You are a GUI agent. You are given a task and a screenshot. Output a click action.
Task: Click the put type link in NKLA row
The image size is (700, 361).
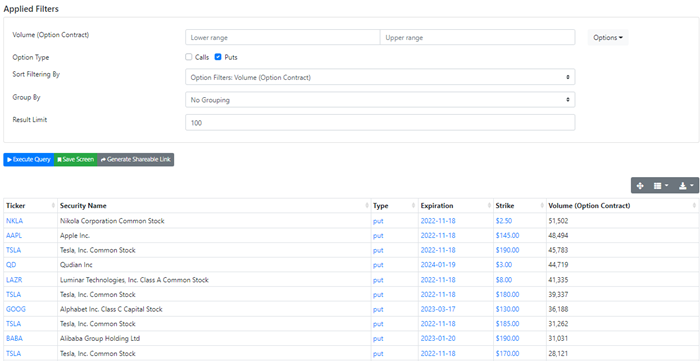coord(378,221)
